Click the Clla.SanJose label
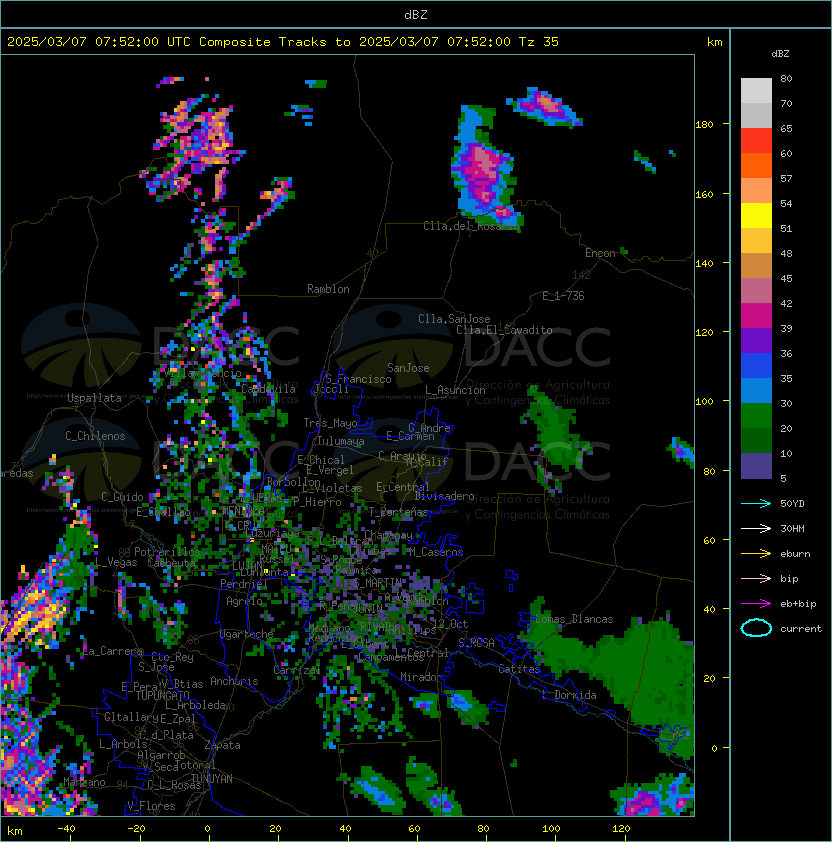This screenshot has width=832, height=842. tap(454, 319)
